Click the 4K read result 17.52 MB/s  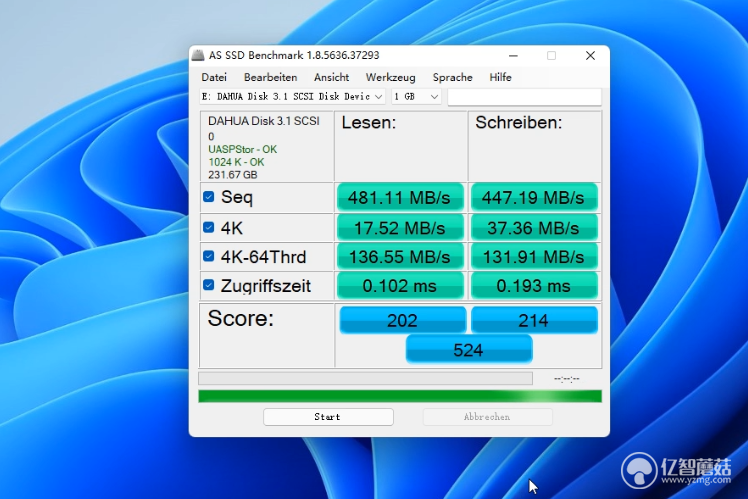pos(400,228)
